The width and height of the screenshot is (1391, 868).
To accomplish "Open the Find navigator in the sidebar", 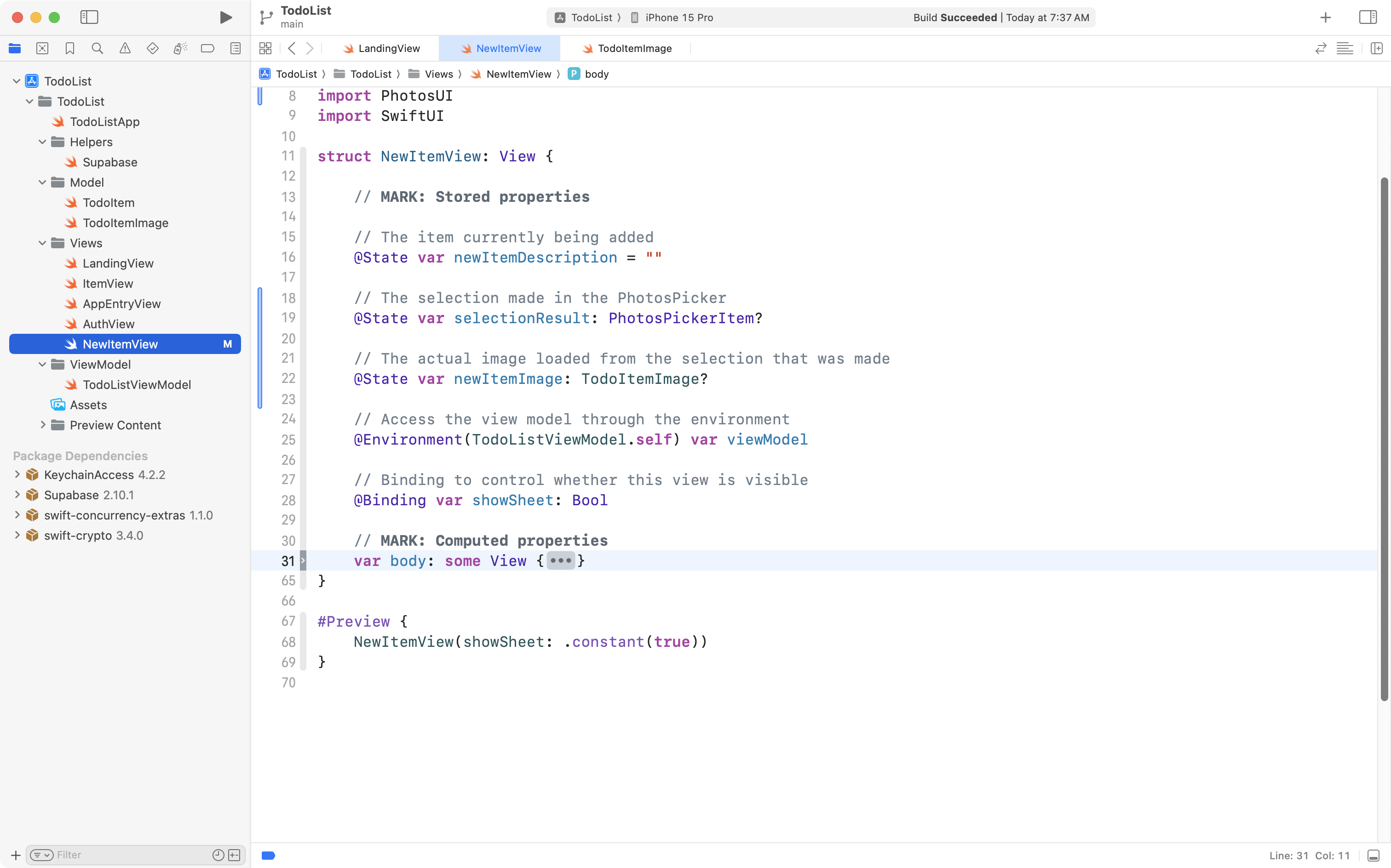I will tap(97, 48).
